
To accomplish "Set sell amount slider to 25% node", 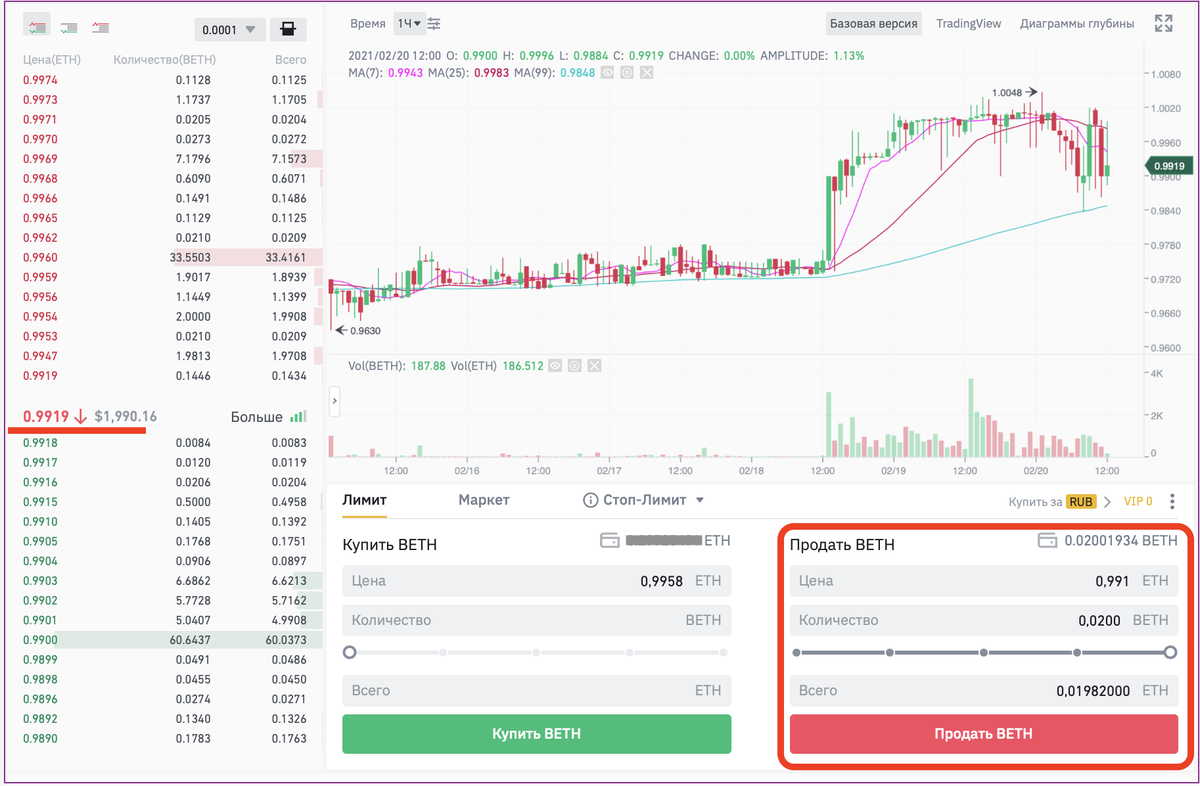I will click(x=889, y=653).
